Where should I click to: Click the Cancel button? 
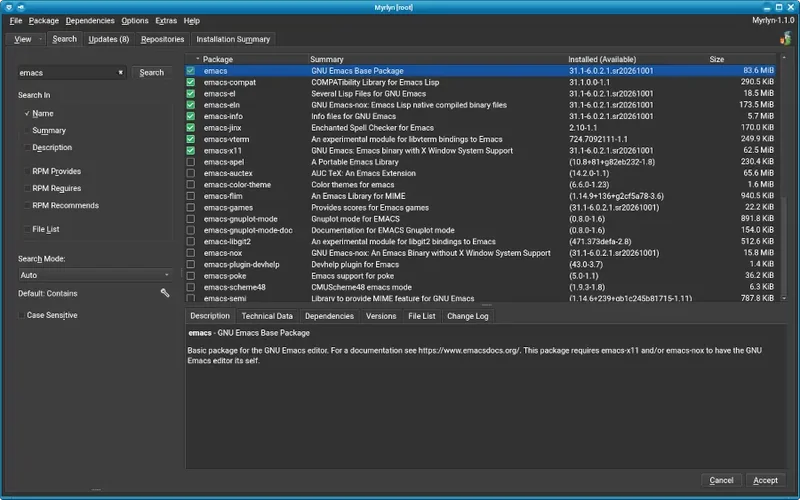[x=721, y=480]
